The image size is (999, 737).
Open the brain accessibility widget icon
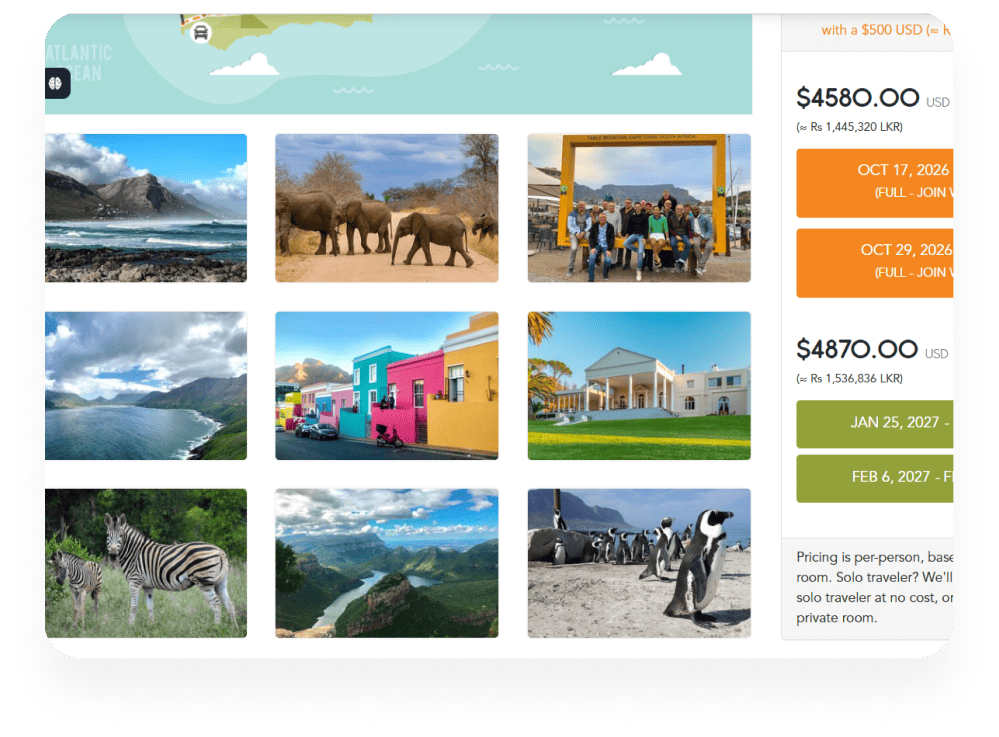[x=56, y=83]
